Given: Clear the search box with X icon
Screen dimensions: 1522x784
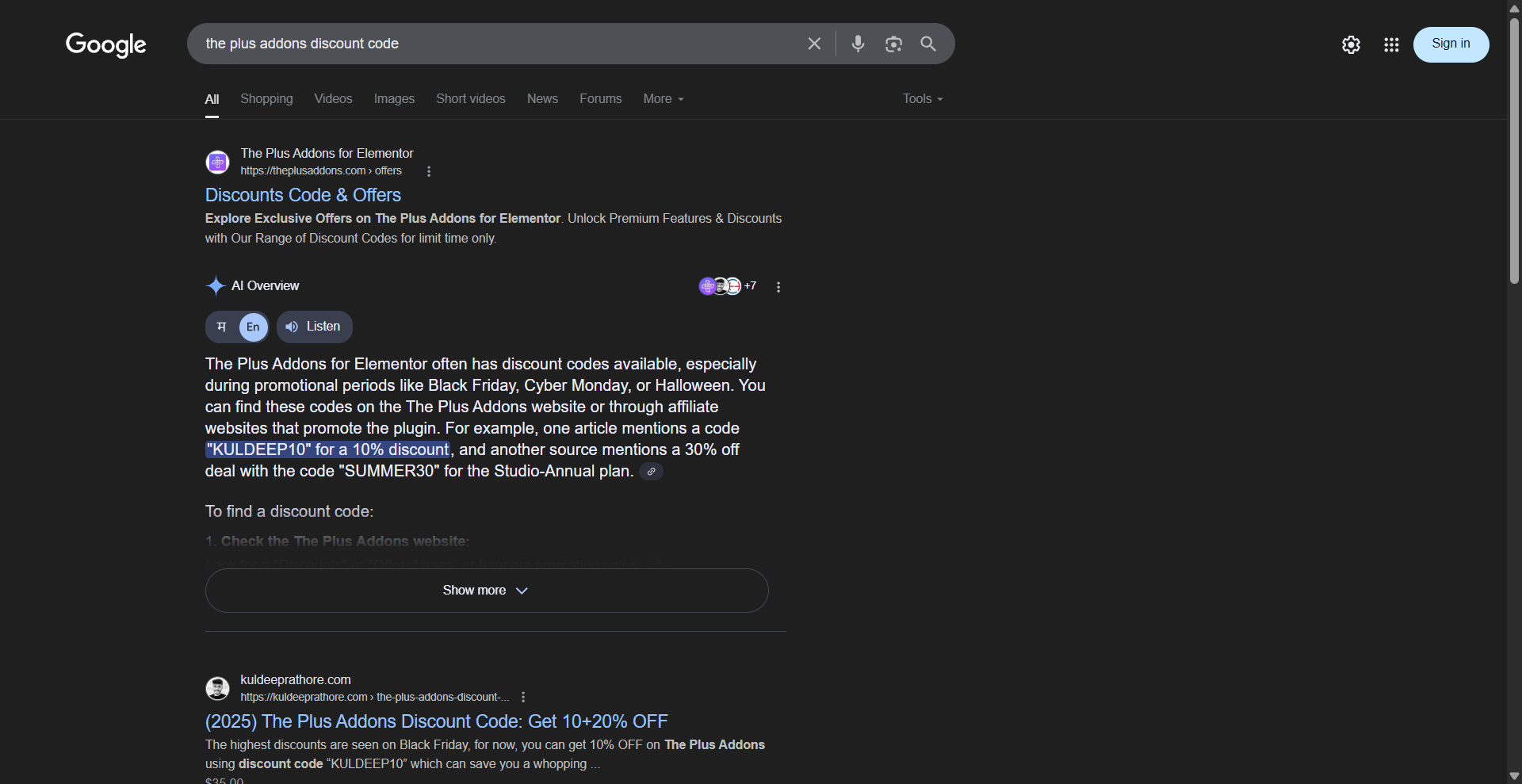Looking at the screenshot, I should (x=814, y=44).
